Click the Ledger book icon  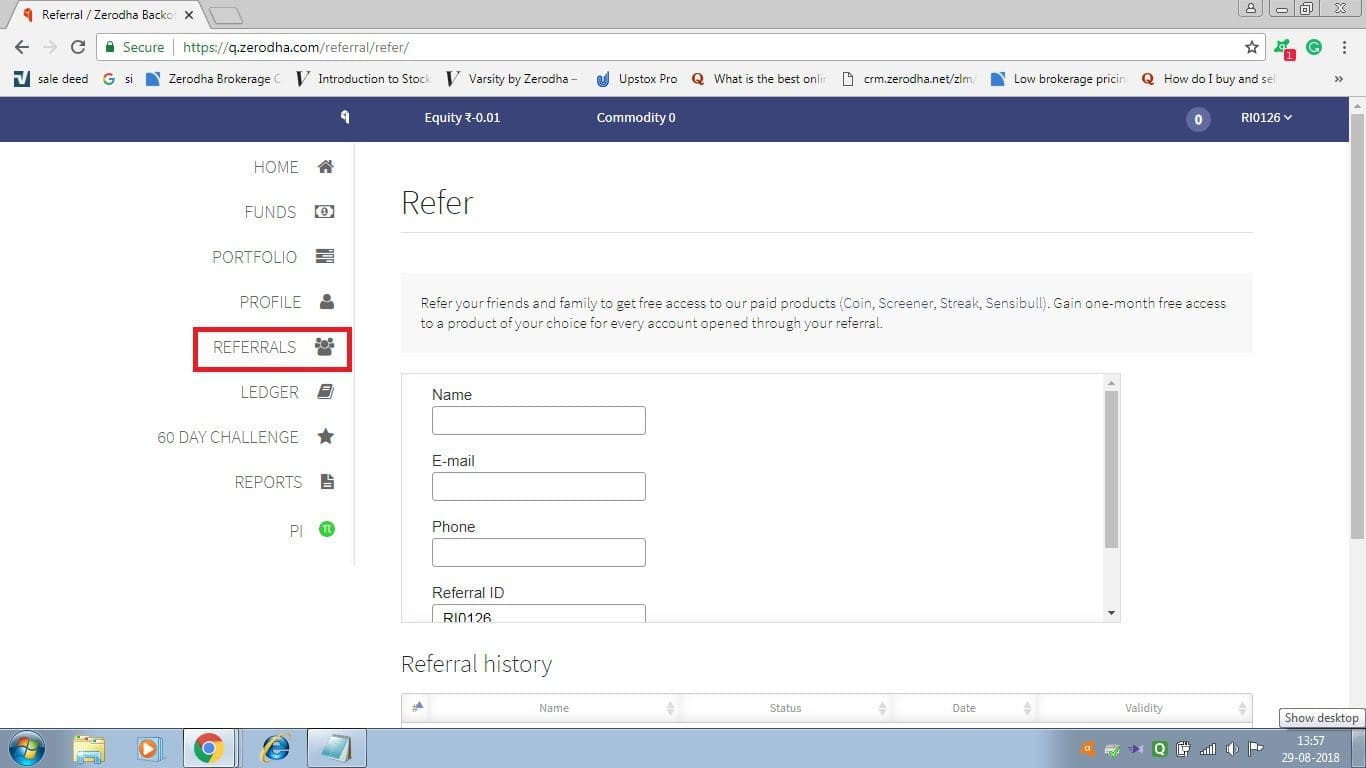click(325, 392)
